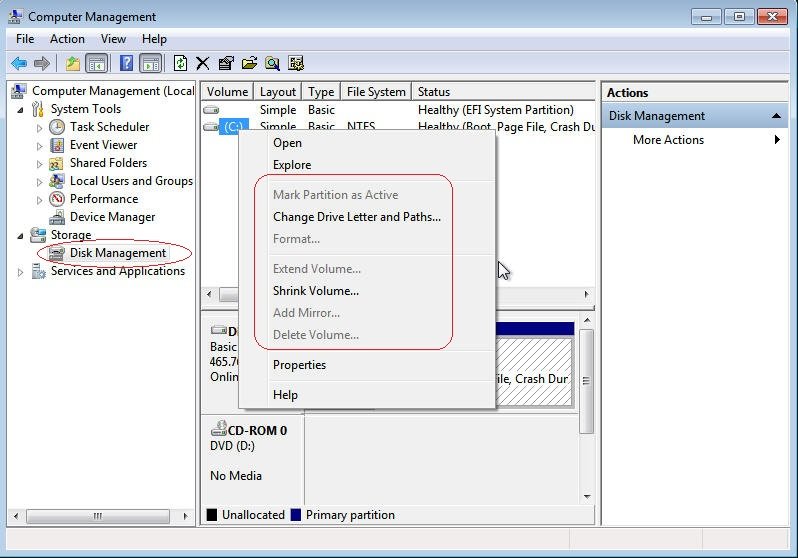Click the blue Help question-mark toolbar icon
This screenshot has height=558, width=798.
[126, 64]
